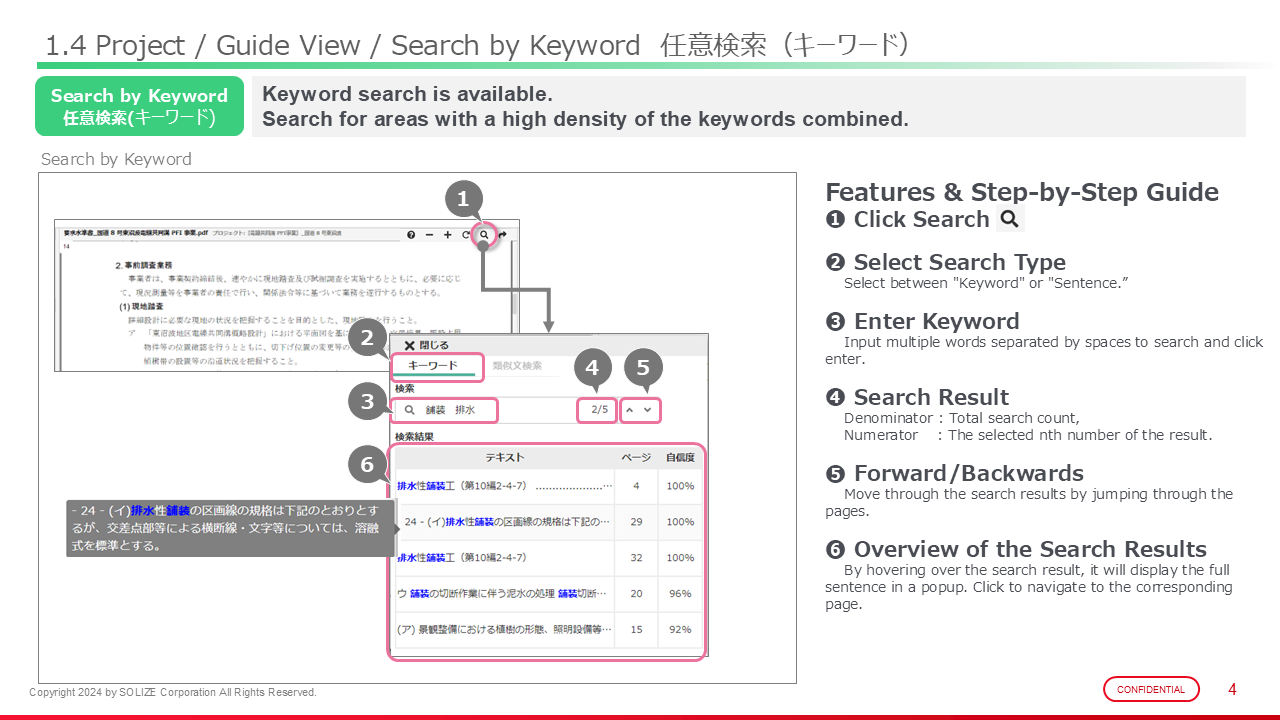Select the search result on page 29
Image resolution: width=1280 pixels, height=720 pixels.
click(x=504, y=522)
